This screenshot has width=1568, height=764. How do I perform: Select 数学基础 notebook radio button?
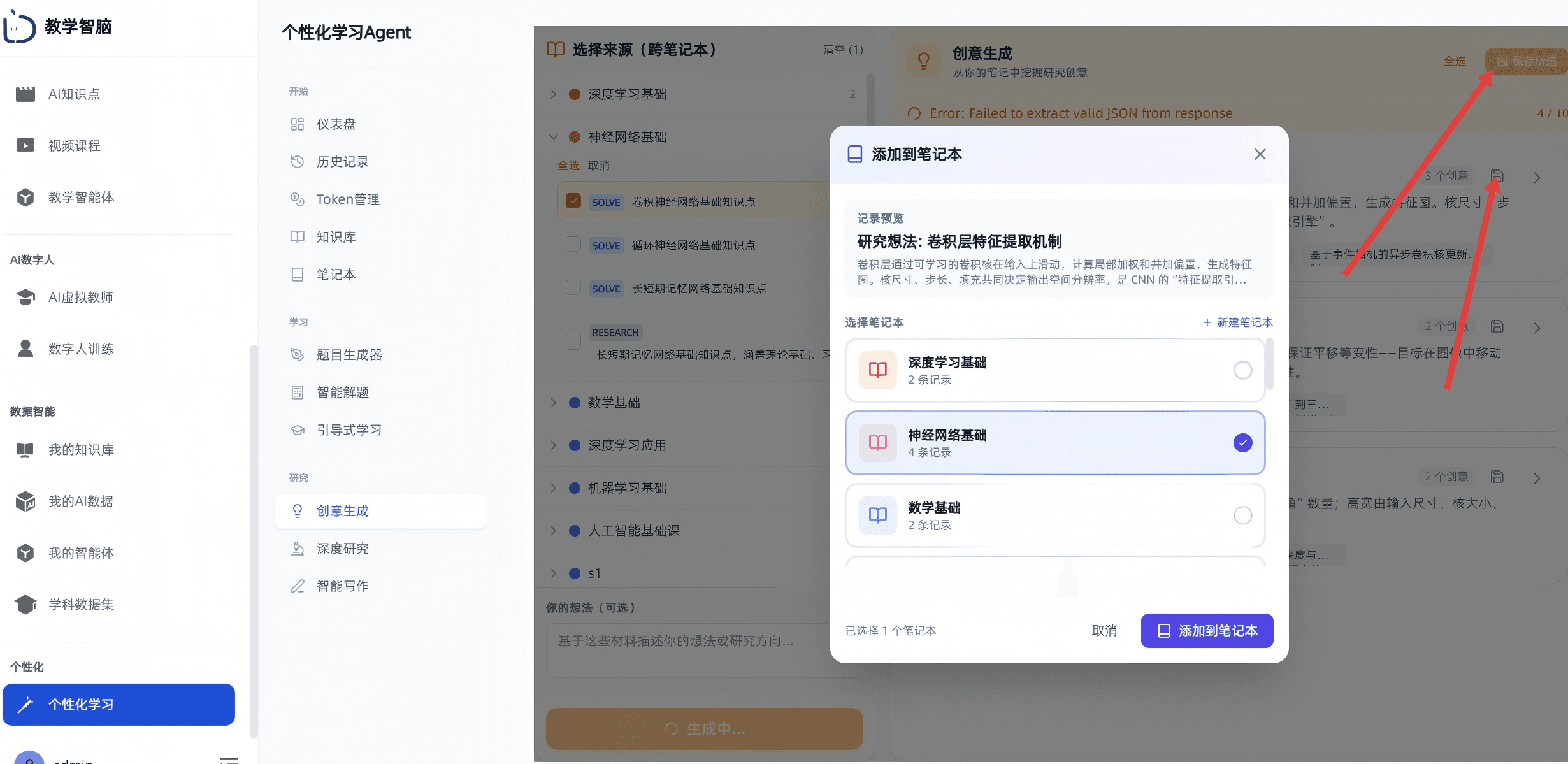click(1242, 515)
